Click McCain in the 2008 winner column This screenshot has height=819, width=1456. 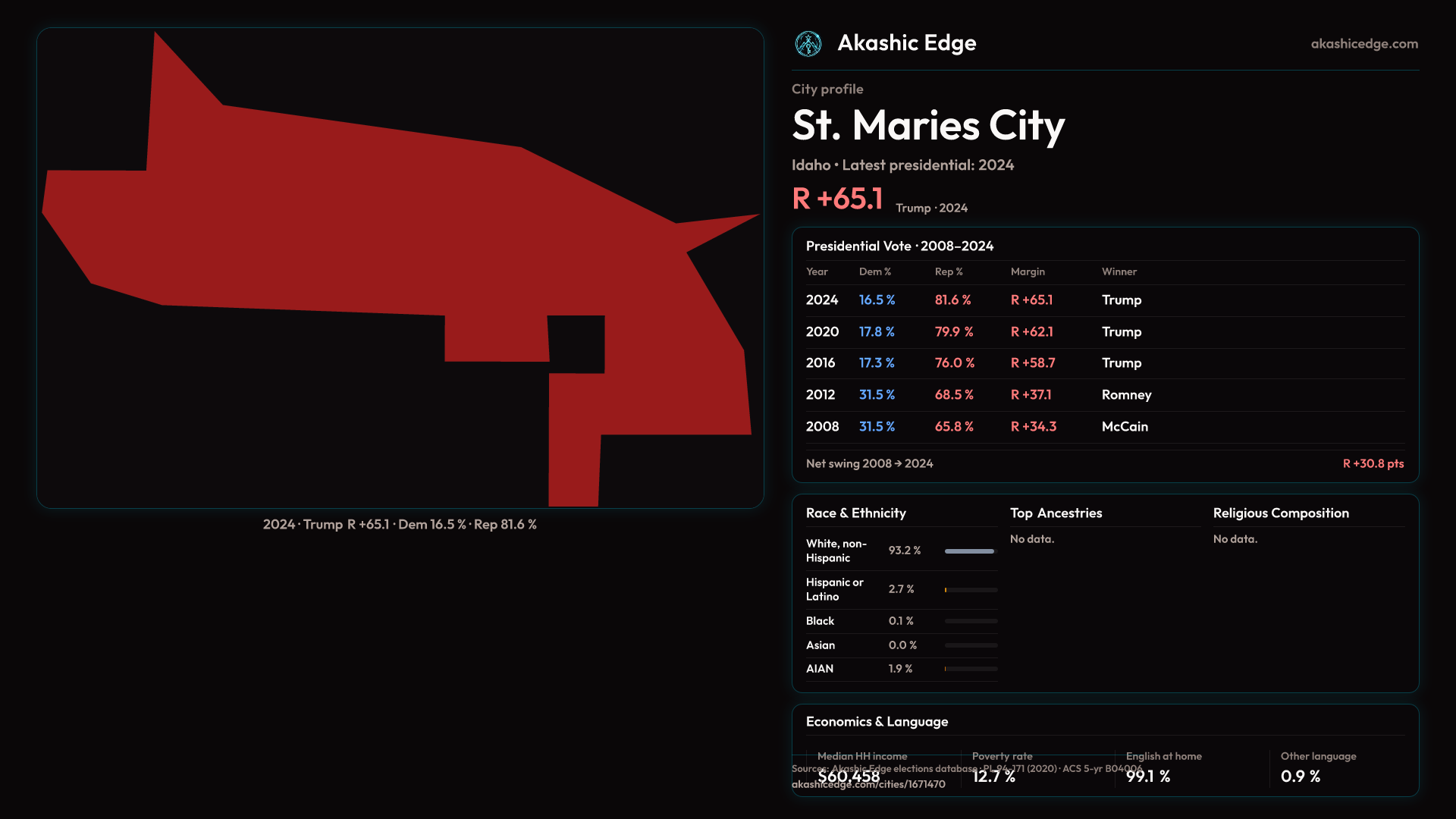click(1125, 427)
